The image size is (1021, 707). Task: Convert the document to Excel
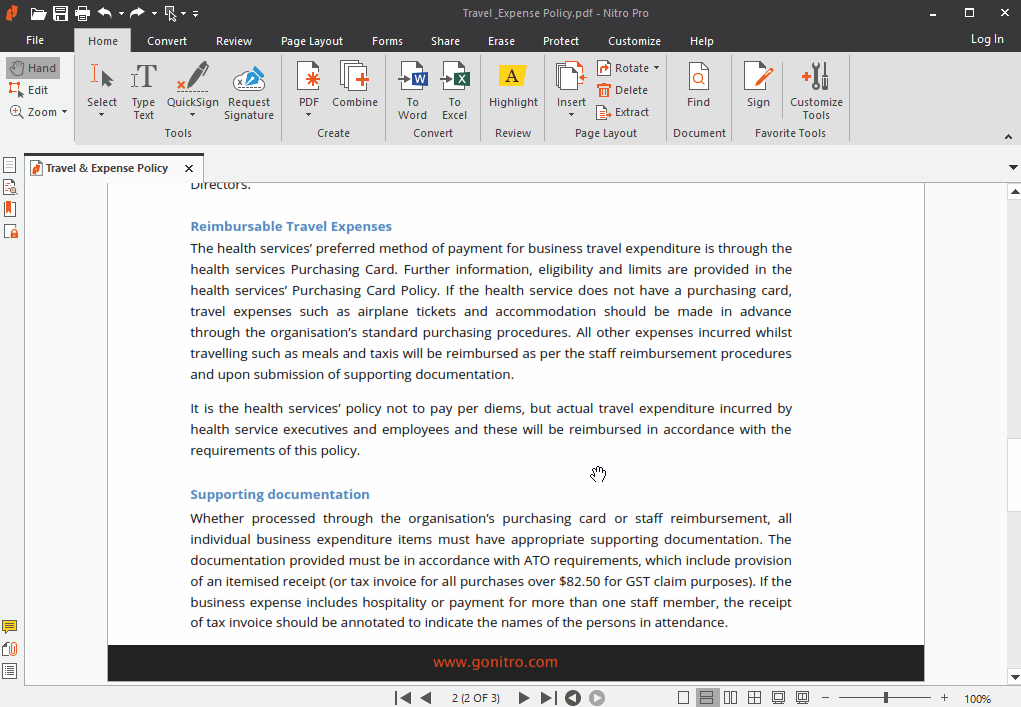(454, 90)
